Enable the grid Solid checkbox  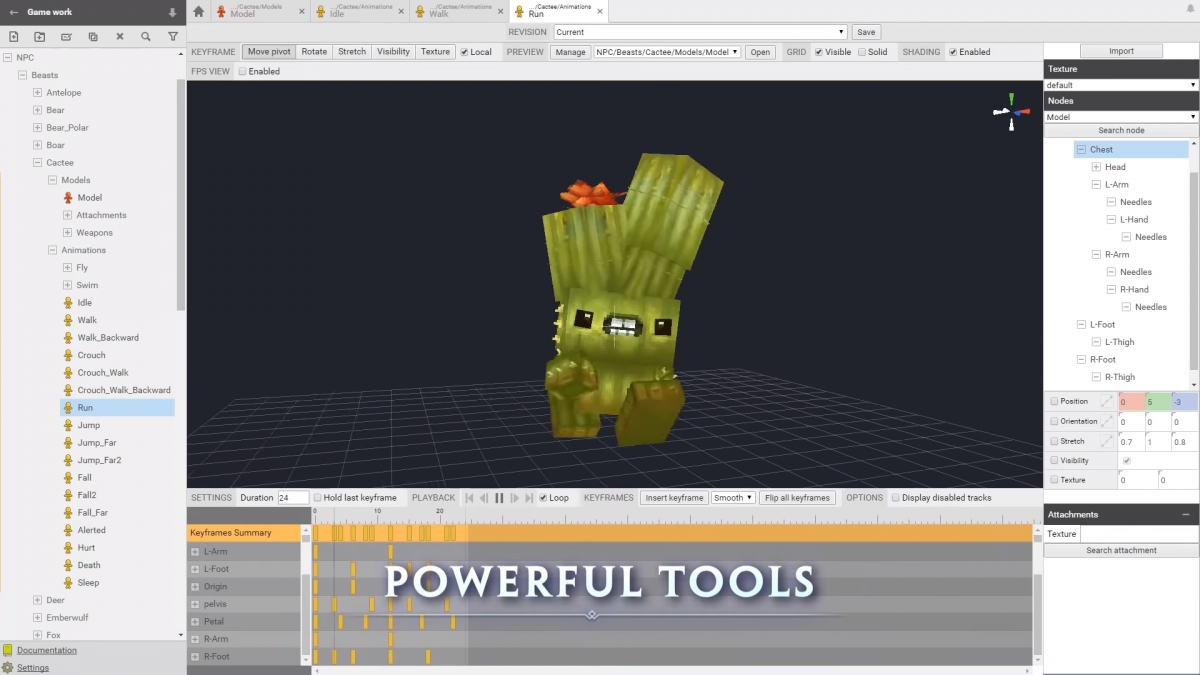click(x=862, y=52)
